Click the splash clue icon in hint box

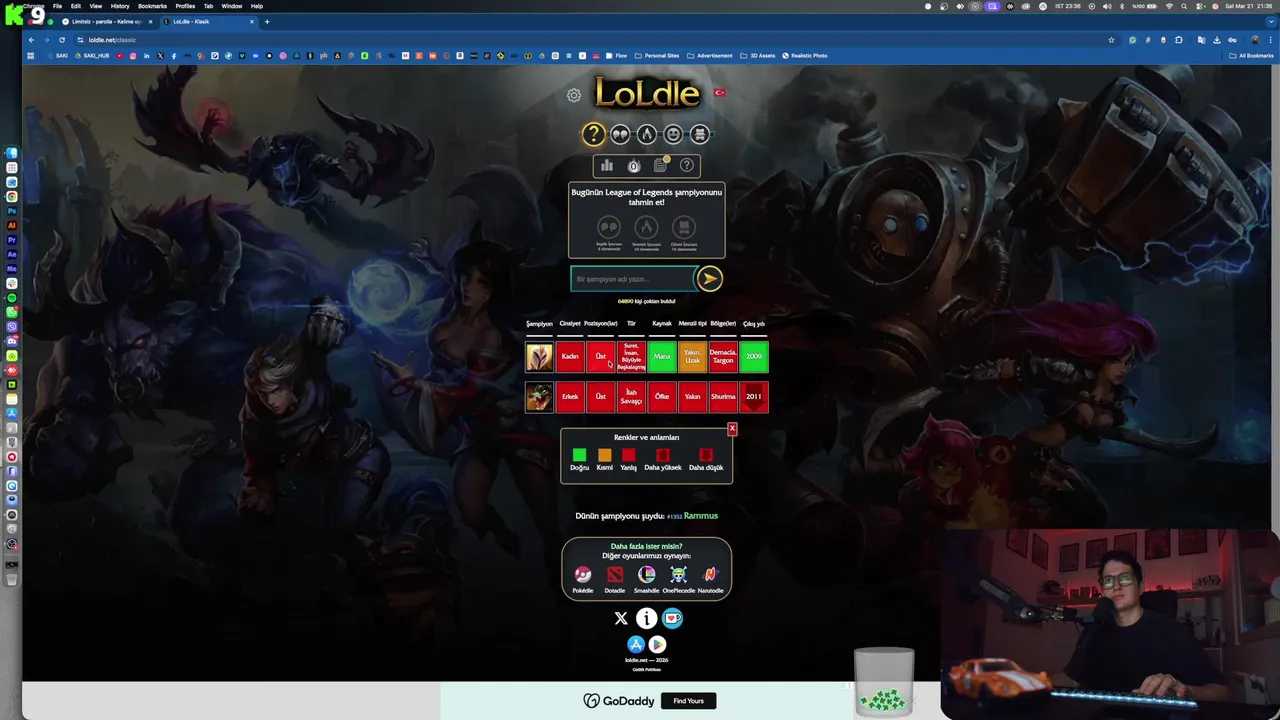(683, 228)
